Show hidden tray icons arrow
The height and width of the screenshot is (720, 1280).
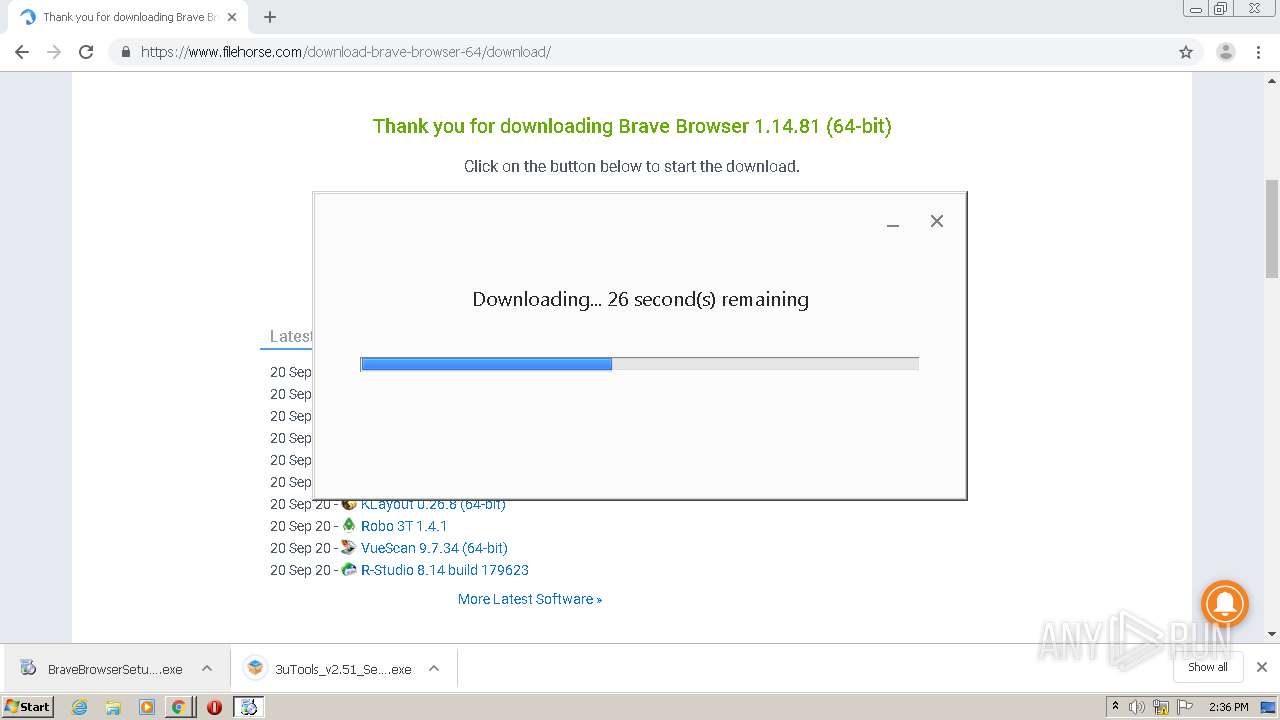(x=1115, y=707)
